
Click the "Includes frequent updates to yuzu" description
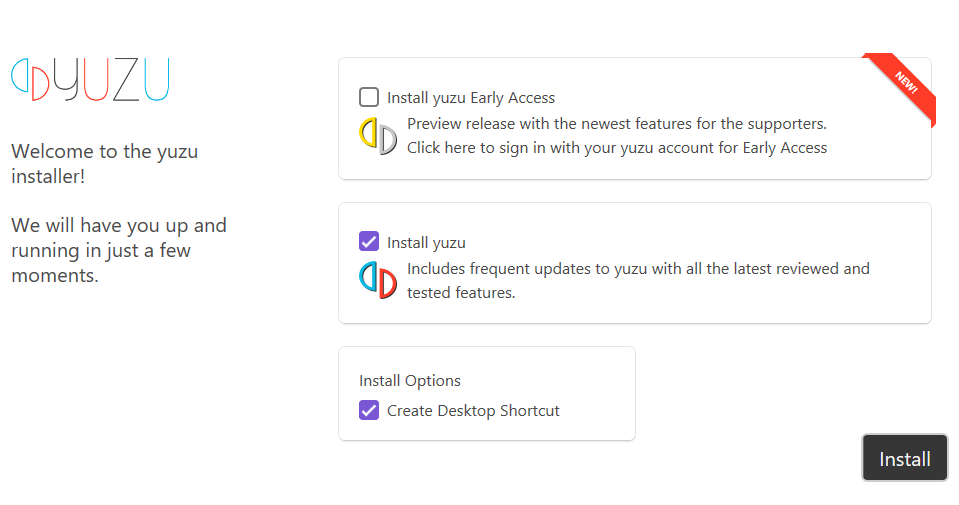tap(638, 269)
